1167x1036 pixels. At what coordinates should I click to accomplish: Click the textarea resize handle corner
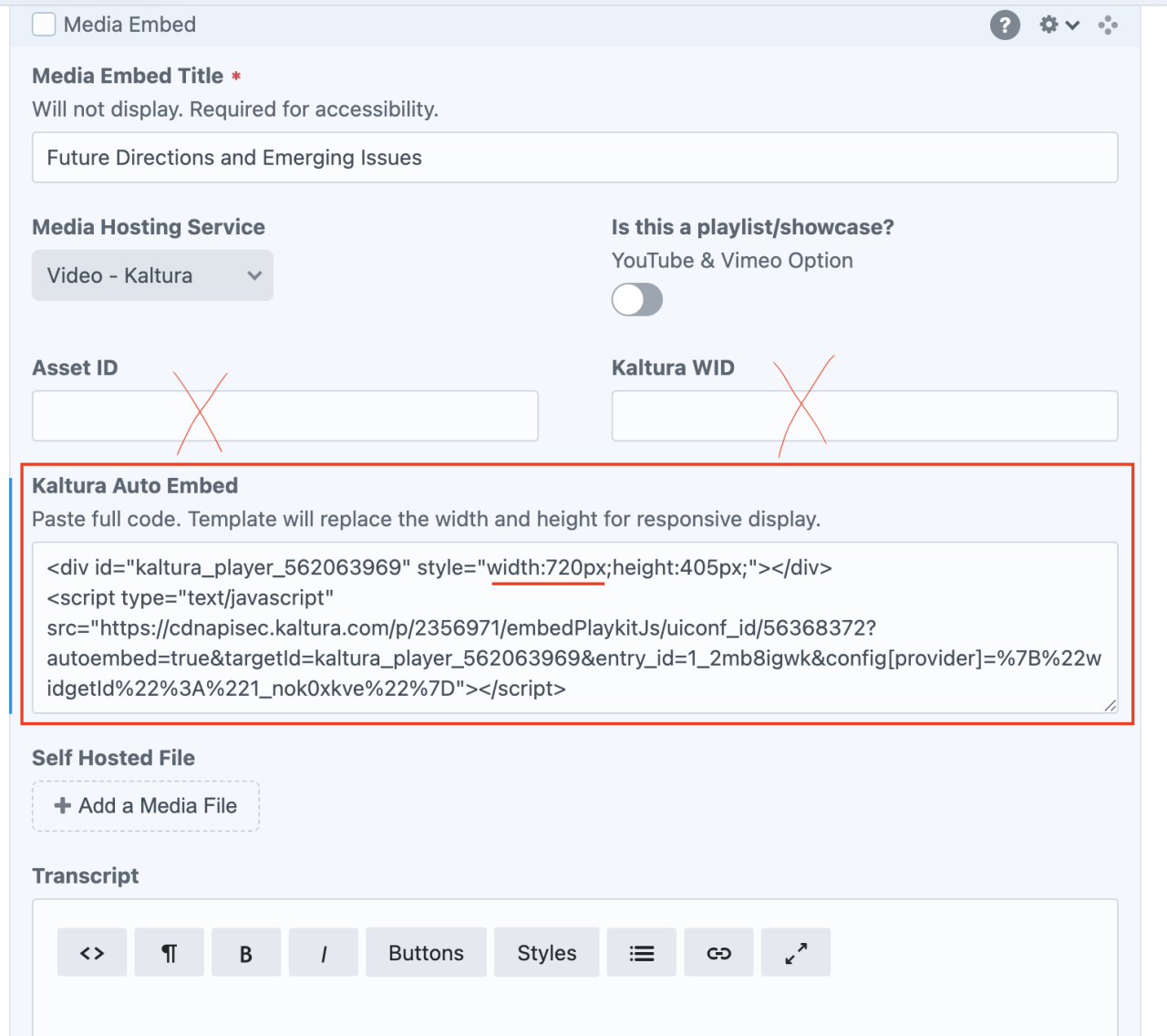point(1110,705)
